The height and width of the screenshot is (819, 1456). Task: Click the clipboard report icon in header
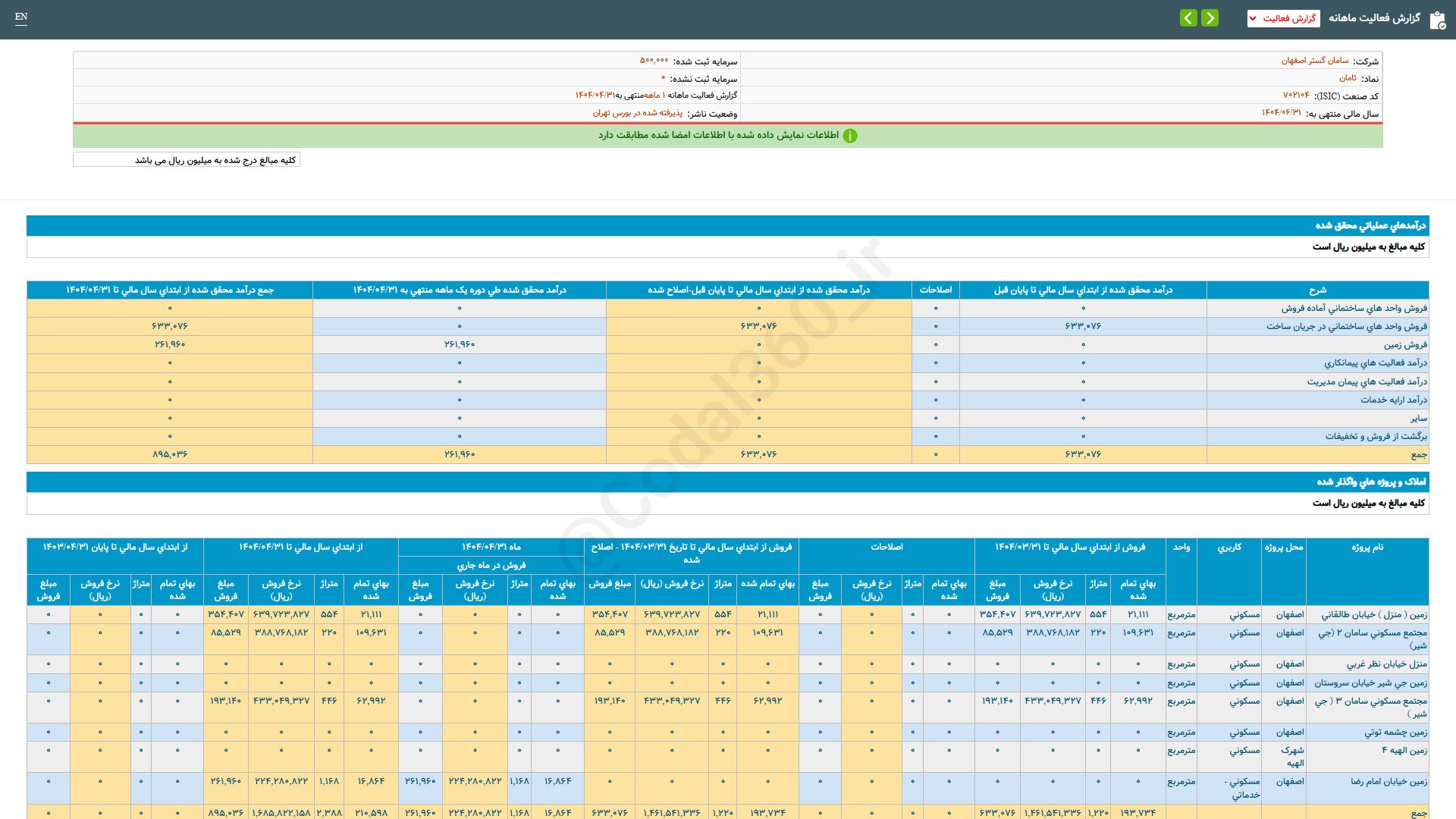1437,20
